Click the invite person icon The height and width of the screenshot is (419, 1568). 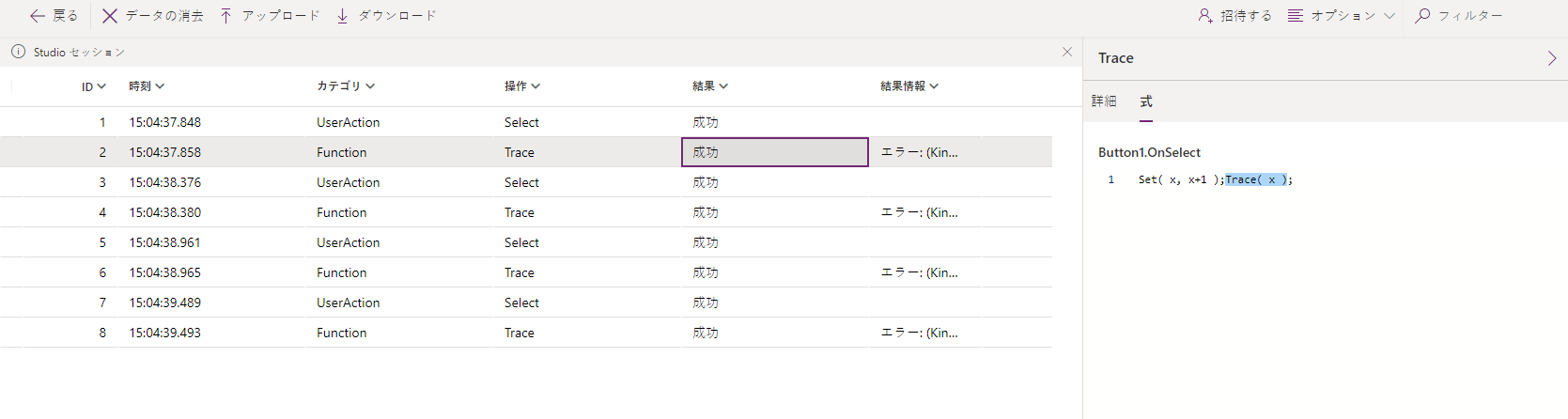[x=1205, y=16]
